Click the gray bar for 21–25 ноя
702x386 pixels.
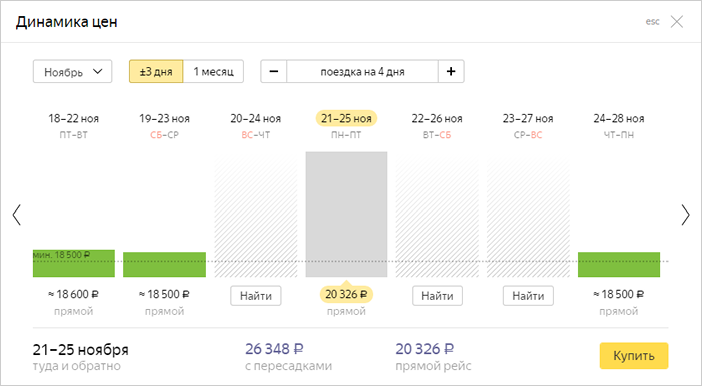347,214
